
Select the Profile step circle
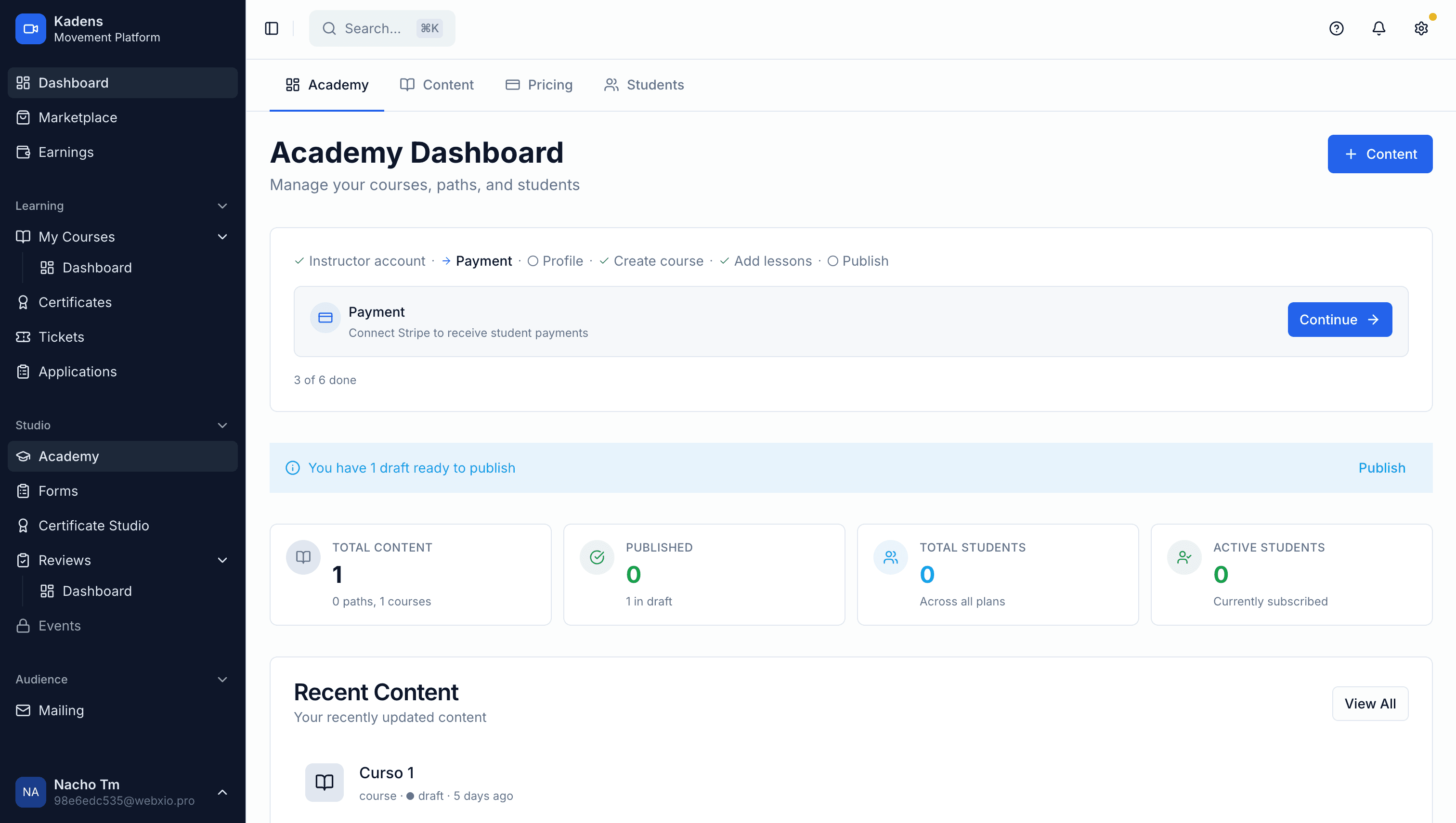(x=533, y=261)
